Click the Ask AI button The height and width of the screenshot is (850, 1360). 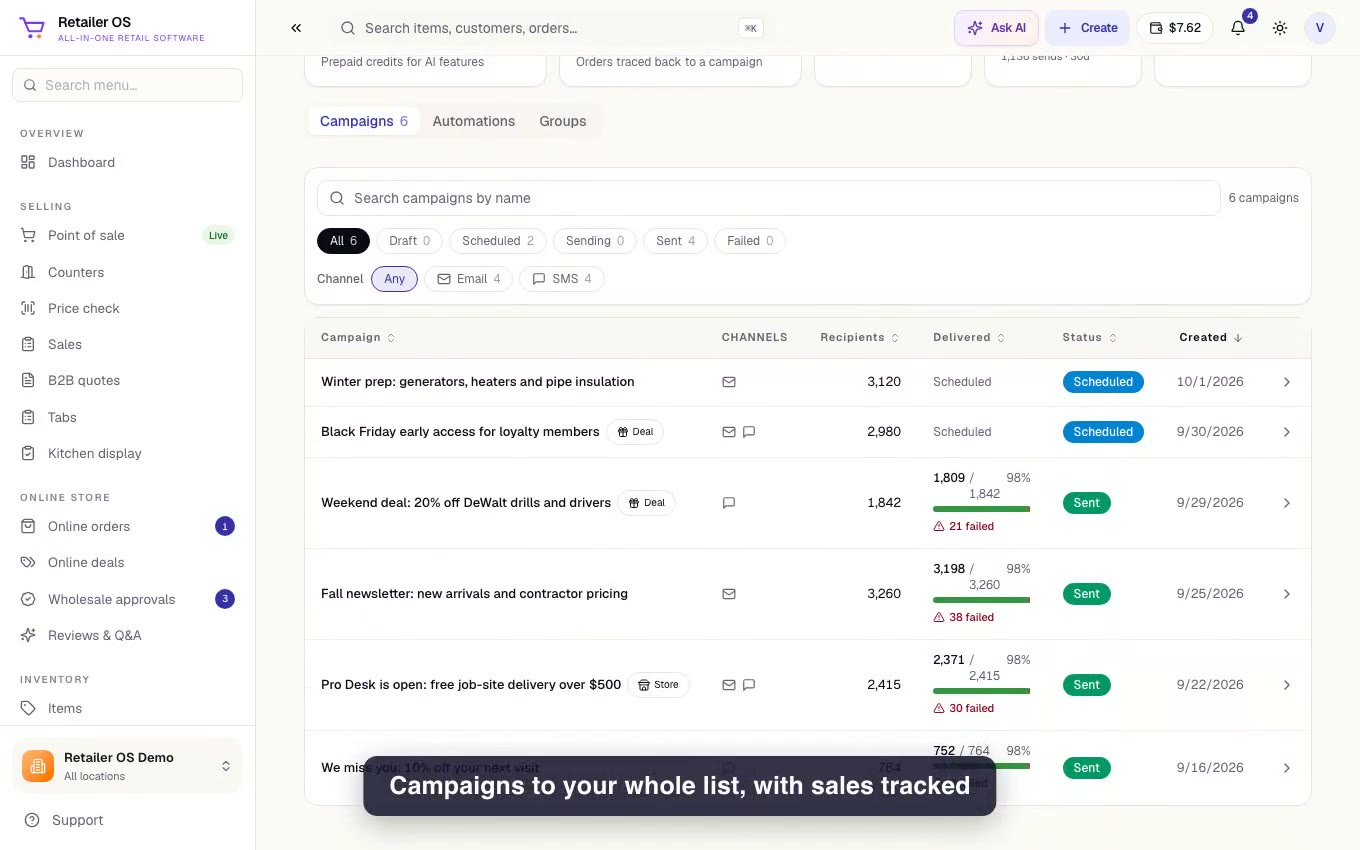[x=996, y=28]
